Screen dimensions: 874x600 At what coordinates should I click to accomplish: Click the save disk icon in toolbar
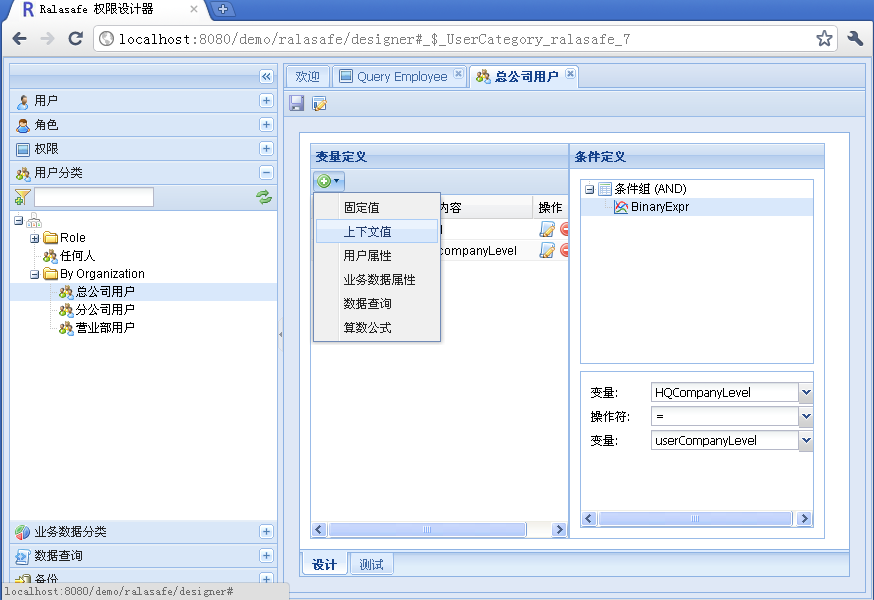pos(296,103)
